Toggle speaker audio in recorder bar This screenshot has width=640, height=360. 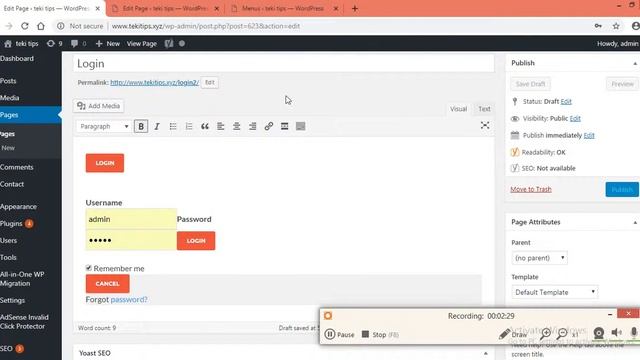click(x=616, y=333)
